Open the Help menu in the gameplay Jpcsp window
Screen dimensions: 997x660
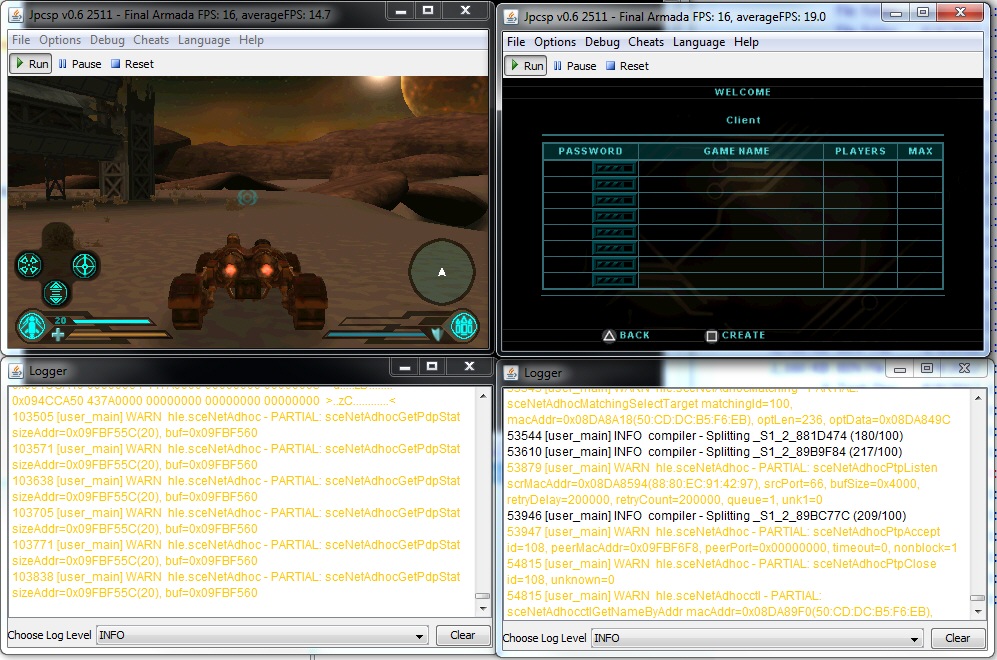251,40
